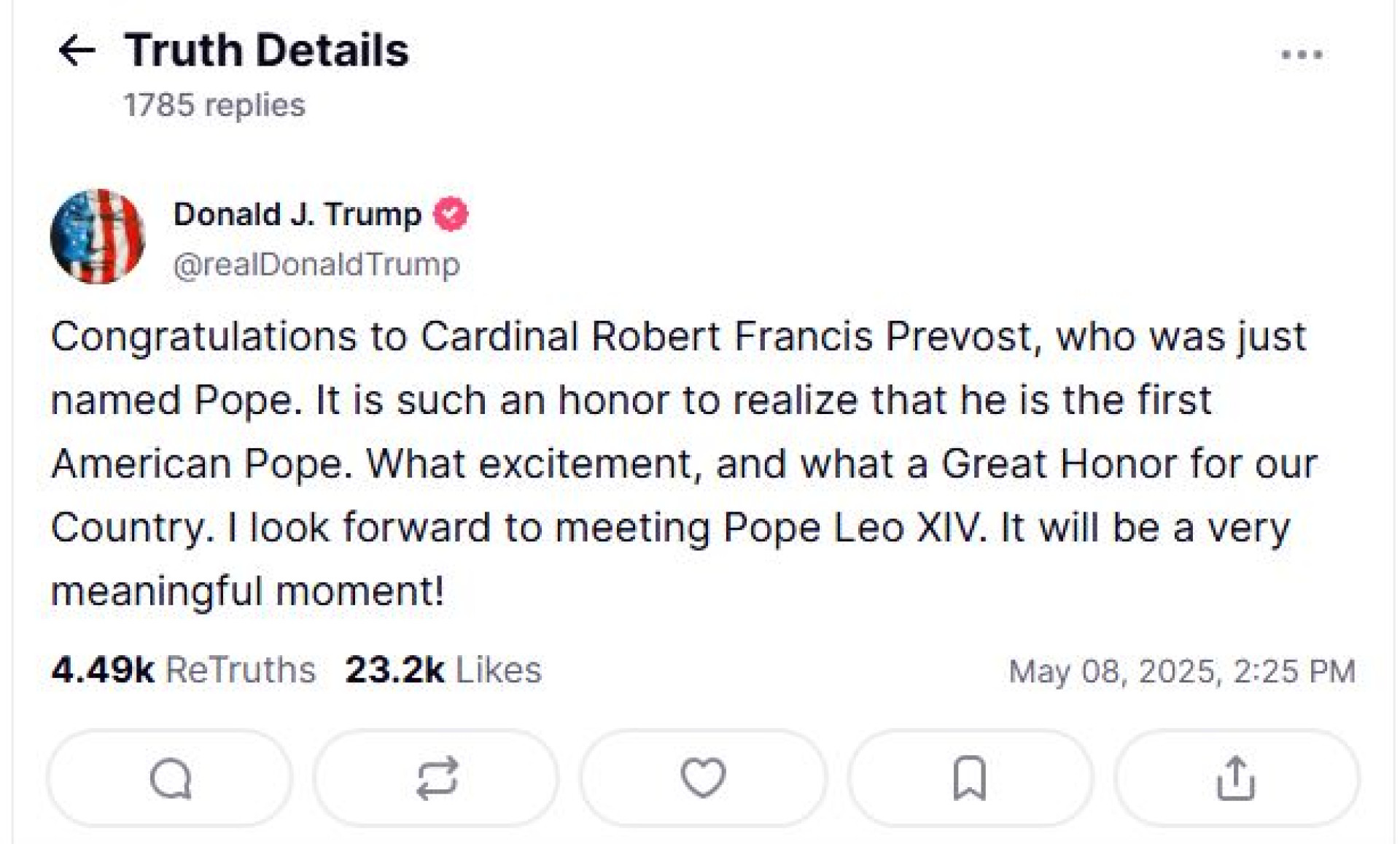
Task: Click the Likes label text
Action: [499, 670]
